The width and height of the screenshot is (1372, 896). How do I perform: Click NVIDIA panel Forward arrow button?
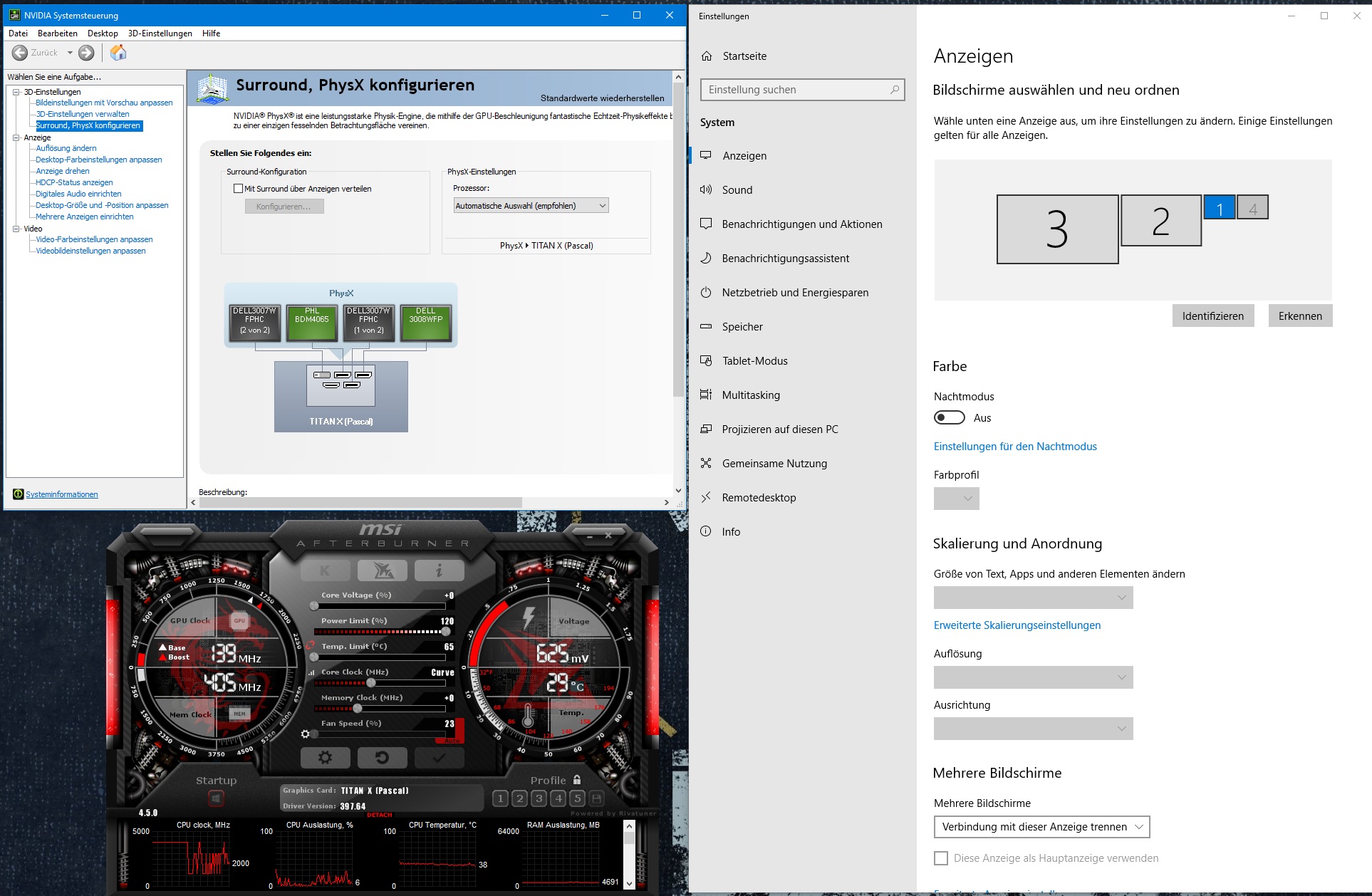point(86,53)
